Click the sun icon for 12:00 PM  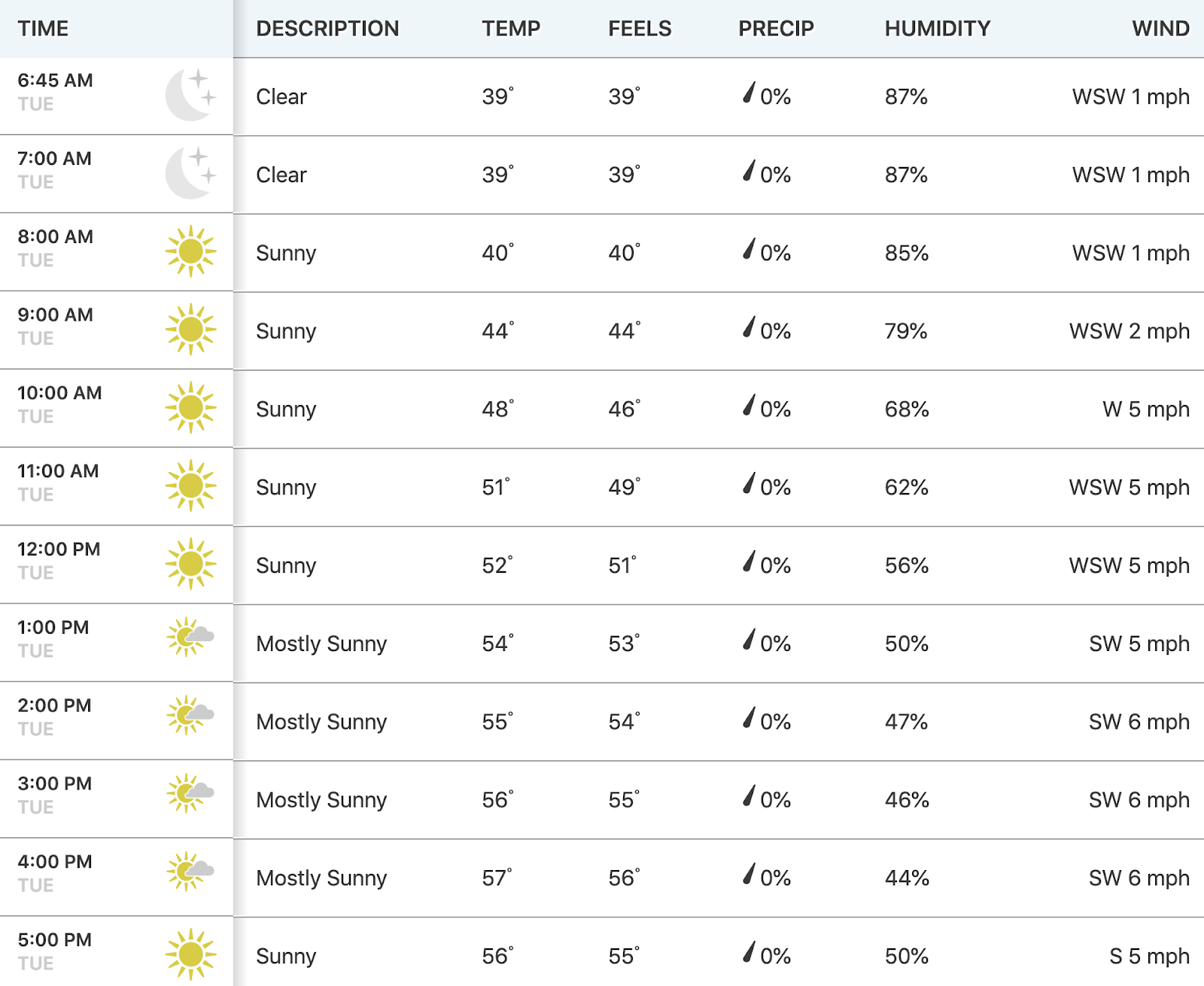[x=191, y=564]
